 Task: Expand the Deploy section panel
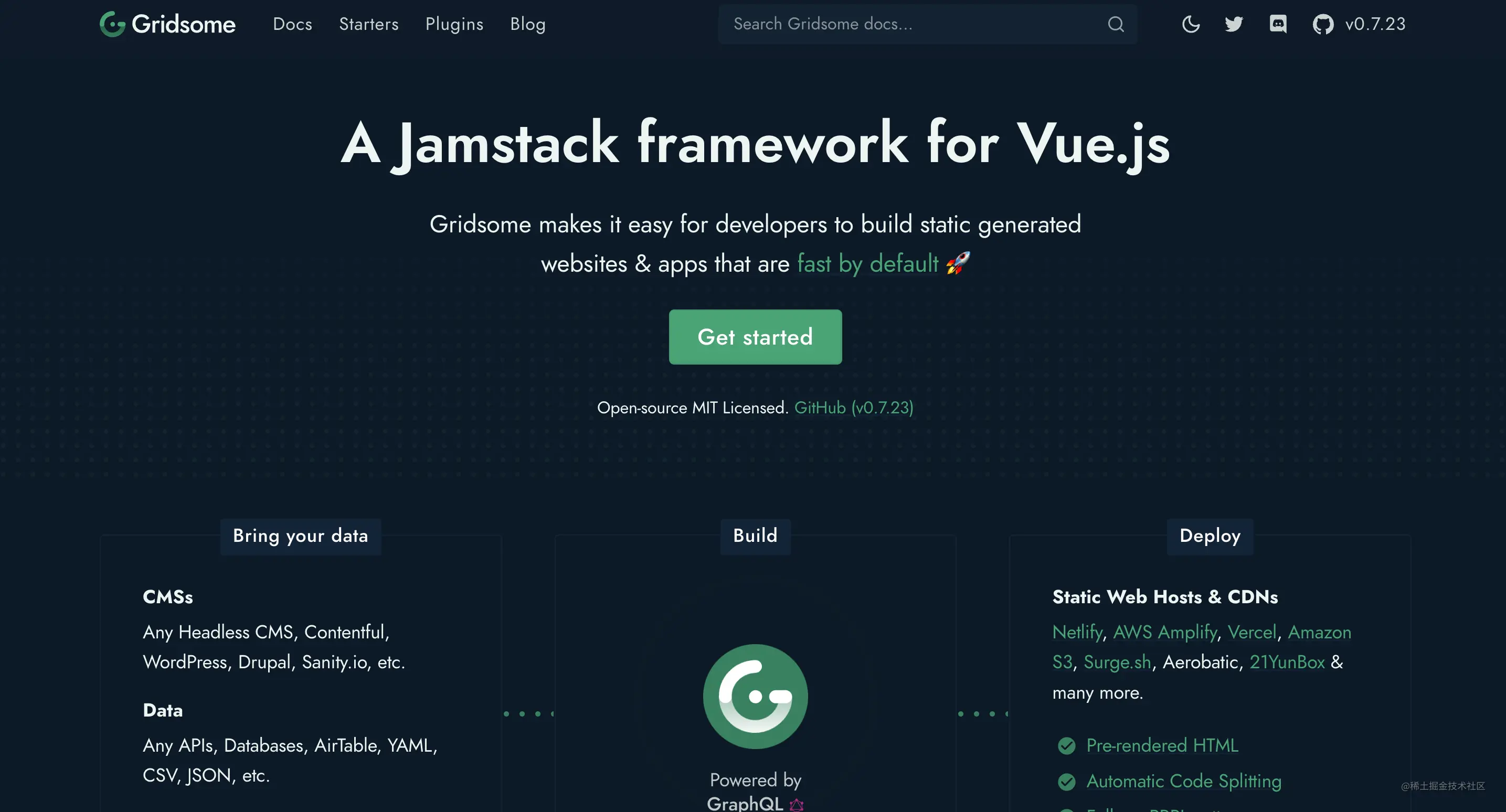tap(1209, 535)
